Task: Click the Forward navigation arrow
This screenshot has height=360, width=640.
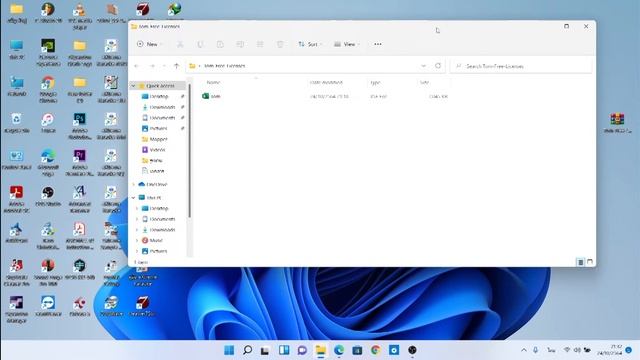Action: pyautogui.click(x=152, y=66)
